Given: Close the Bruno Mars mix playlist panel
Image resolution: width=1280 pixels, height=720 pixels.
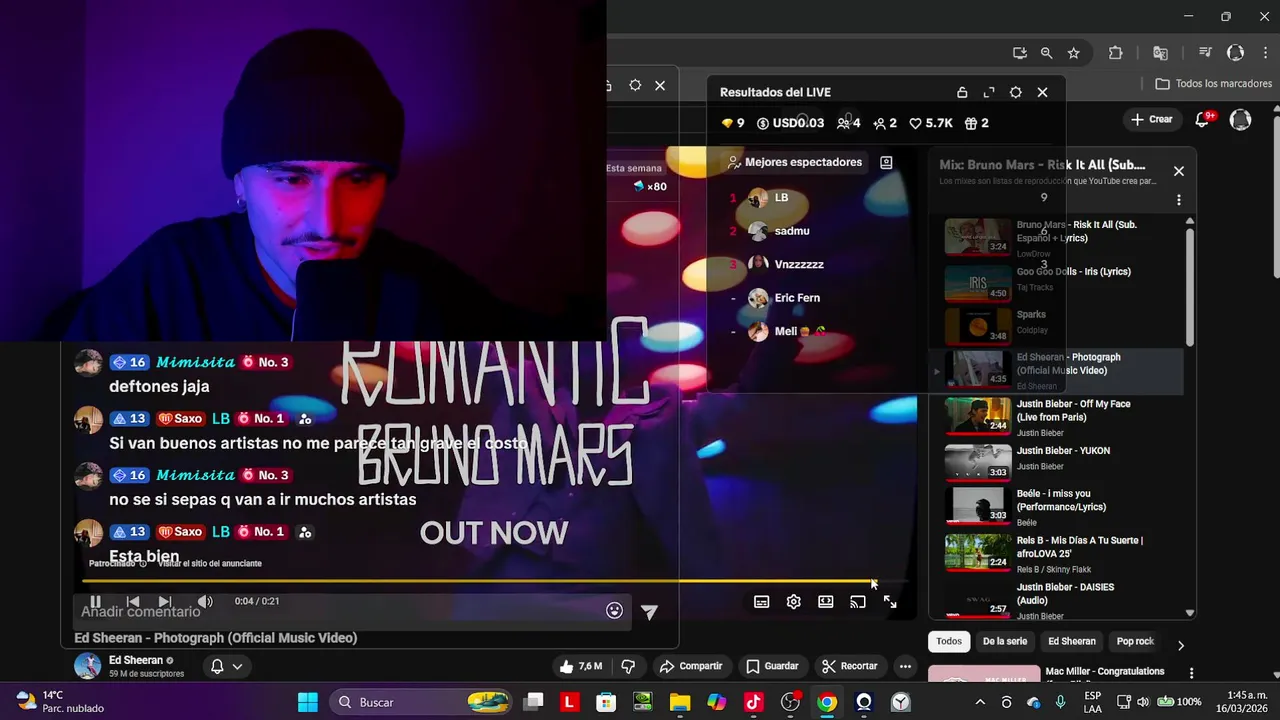Looking at the screenshot, I should (1178, 171).
